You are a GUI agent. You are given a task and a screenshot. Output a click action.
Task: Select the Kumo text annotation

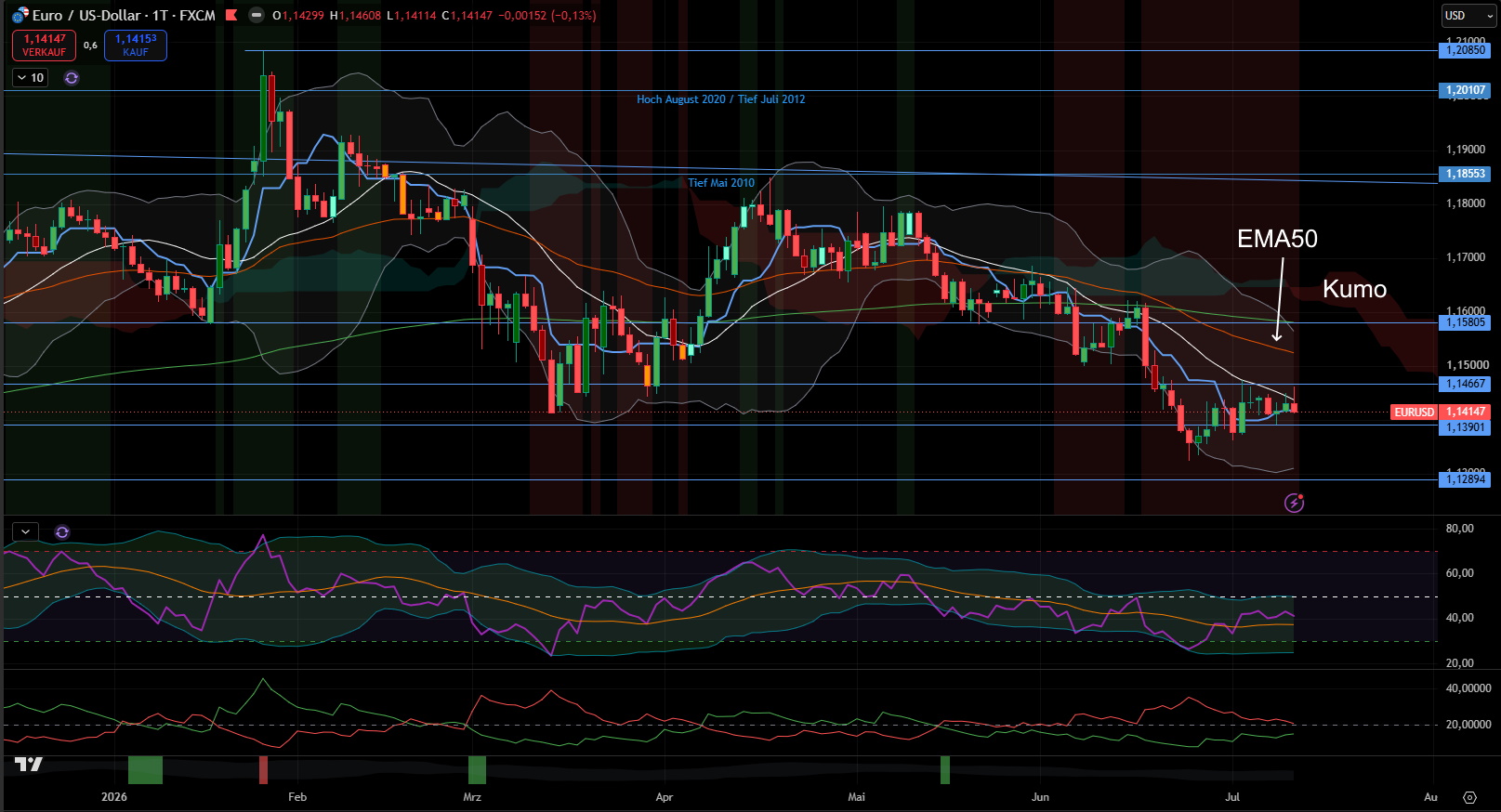coord(1354,289)
